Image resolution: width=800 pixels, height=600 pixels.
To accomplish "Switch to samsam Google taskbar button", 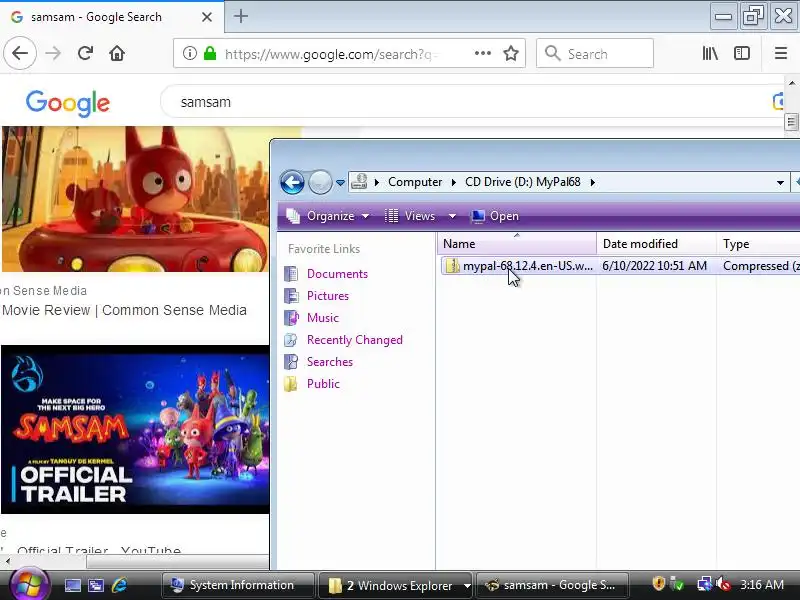I will tap(553, 585).
